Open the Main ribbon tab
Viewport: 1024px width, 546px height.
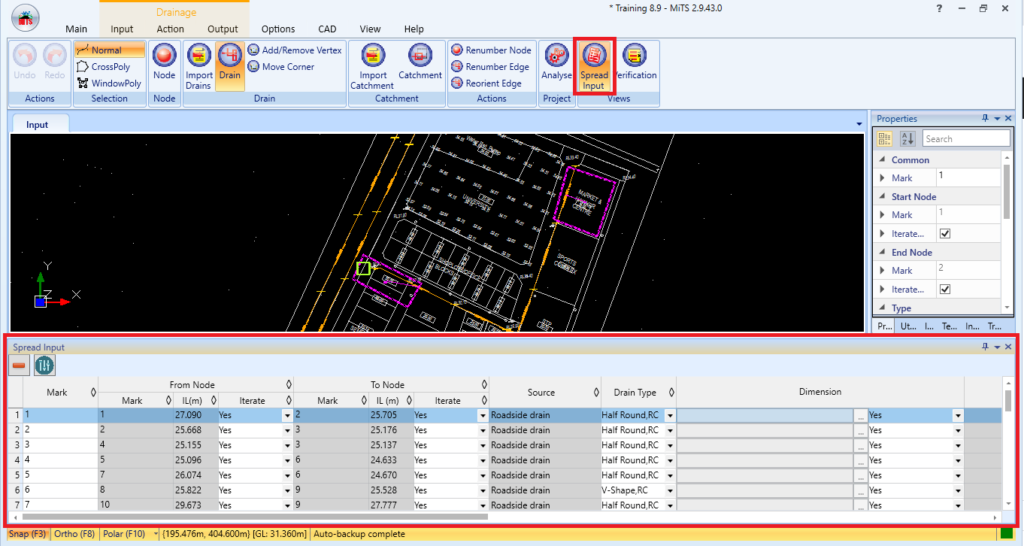click(76, 29)
